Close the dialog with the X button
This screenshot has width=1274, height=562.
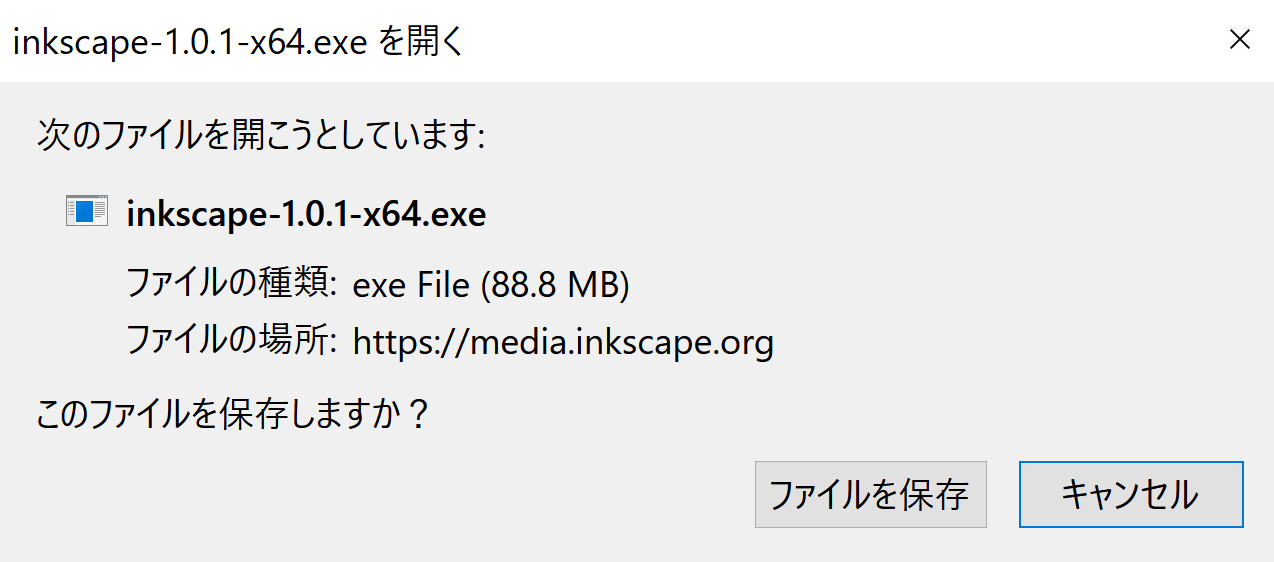click(x=1239, y=40)
